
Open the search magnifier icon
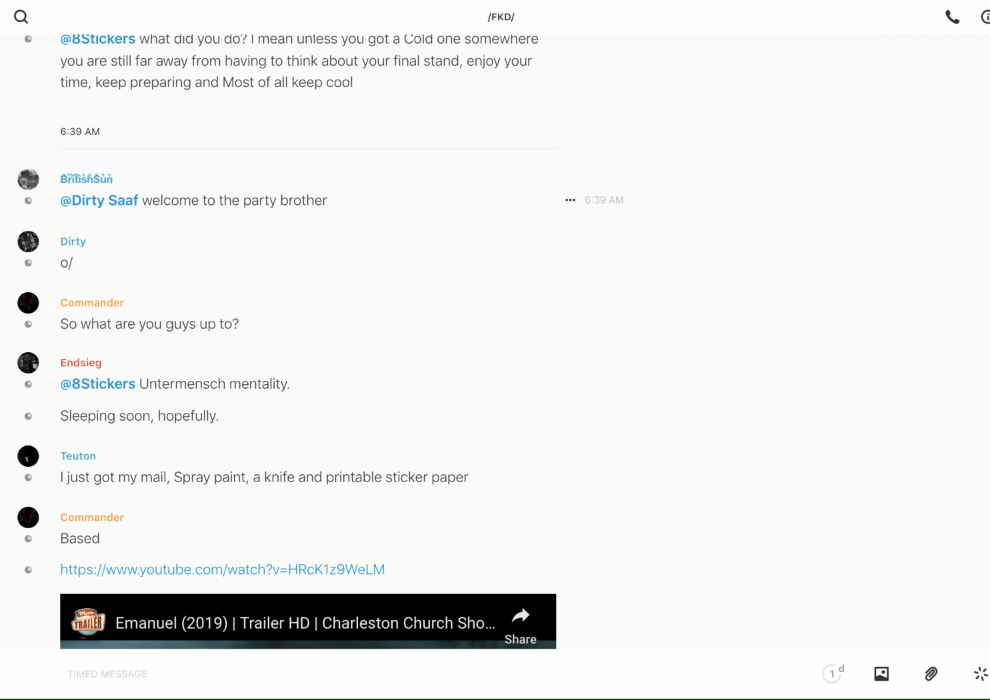pyautogui.click(x=21, y=17)
